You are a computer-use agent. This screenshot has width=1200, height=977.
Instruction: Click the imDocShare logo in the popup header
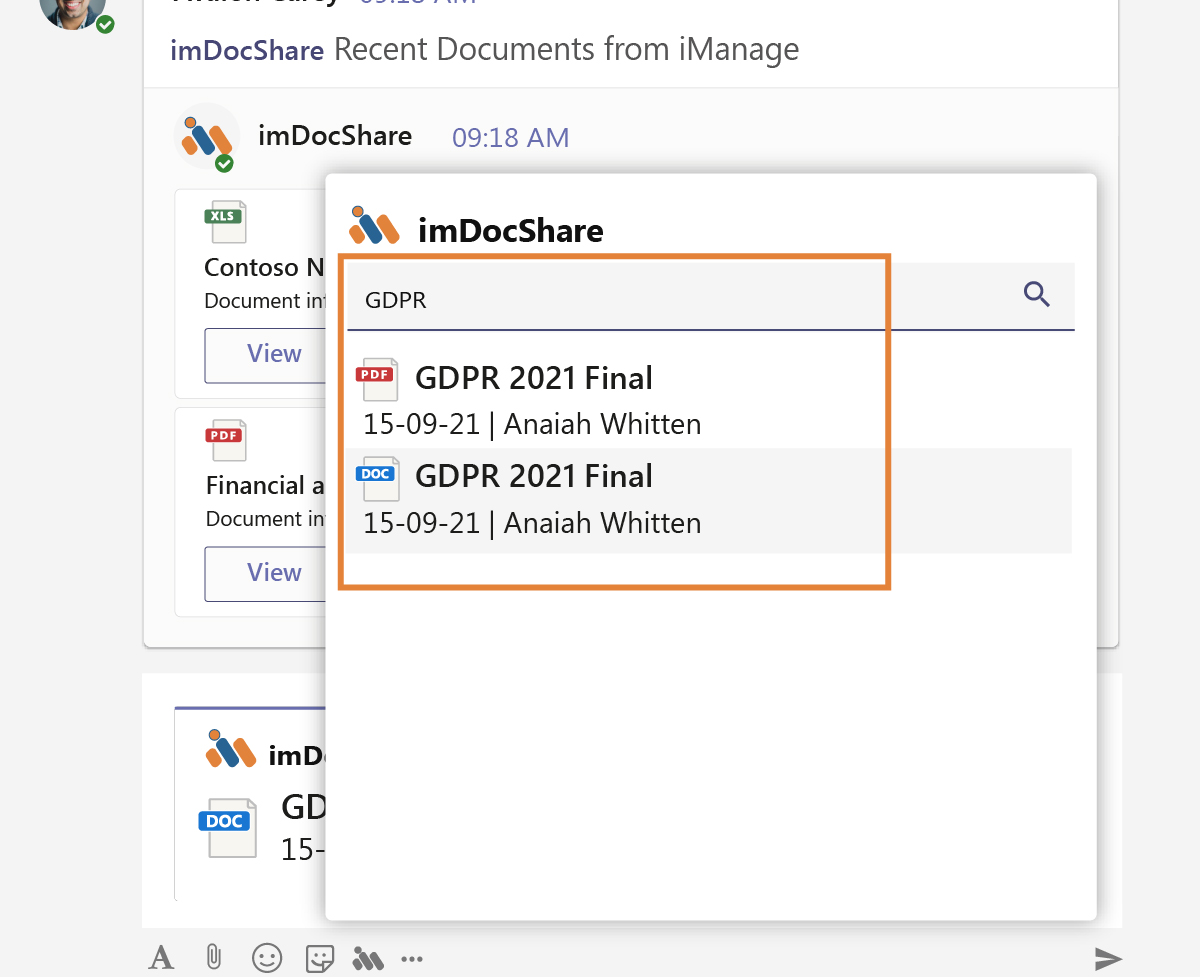(372, 225)
